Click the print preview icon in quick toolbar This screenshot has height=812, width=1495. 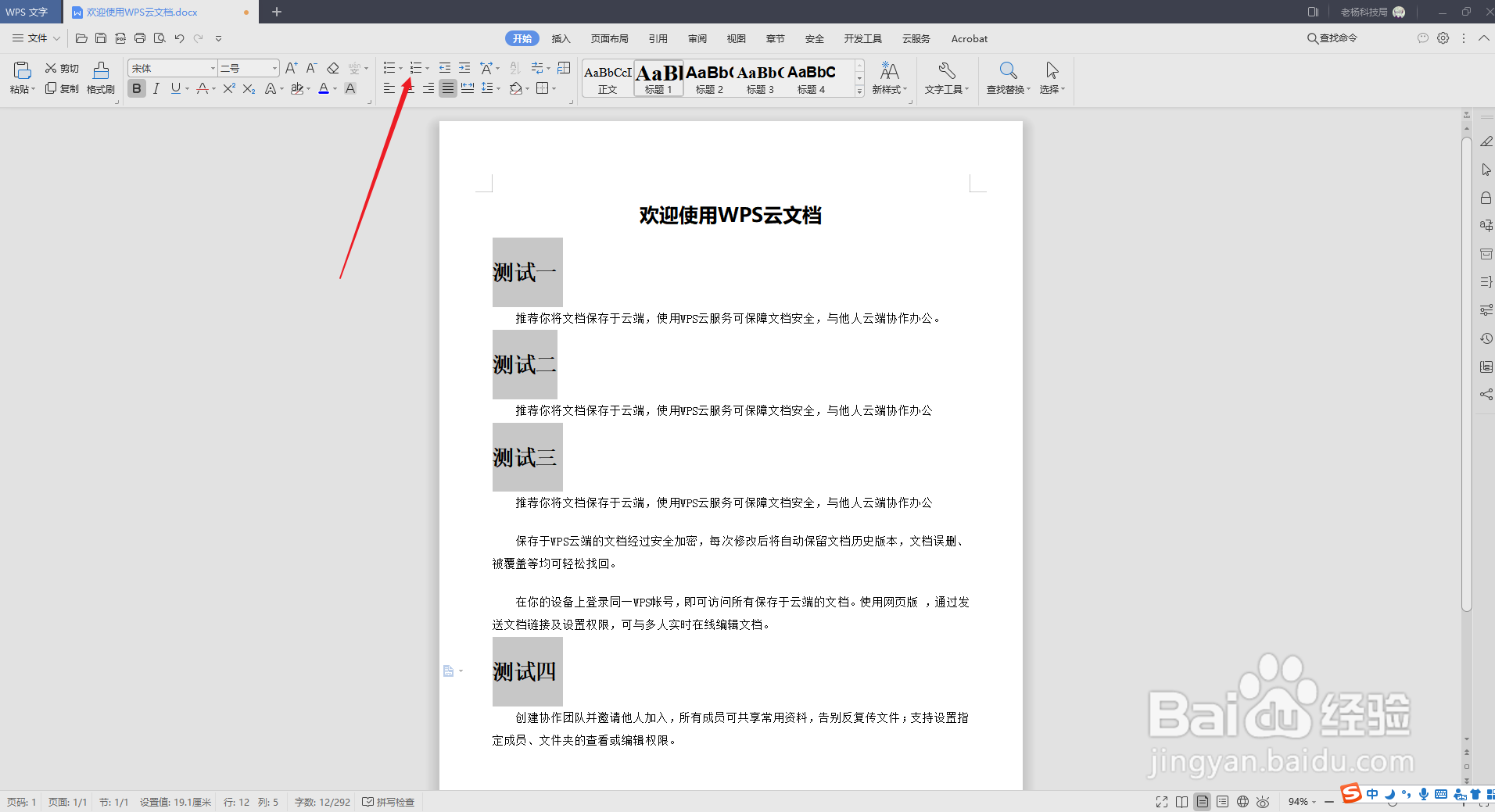point(160,38)
